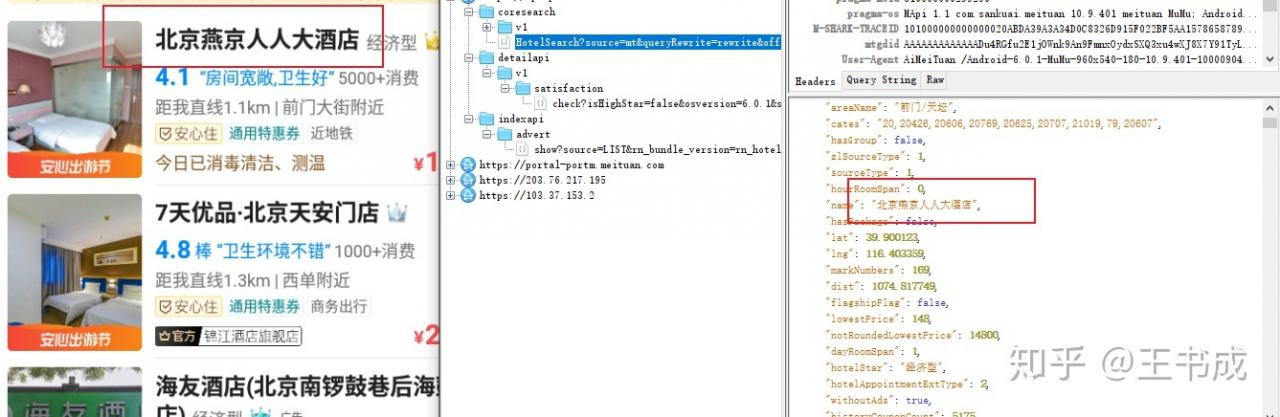Image resolution: width=1280 pixels, height=417 pixels.
Task: Click the globe icon for 103.37.153.2
Action: 467,195
